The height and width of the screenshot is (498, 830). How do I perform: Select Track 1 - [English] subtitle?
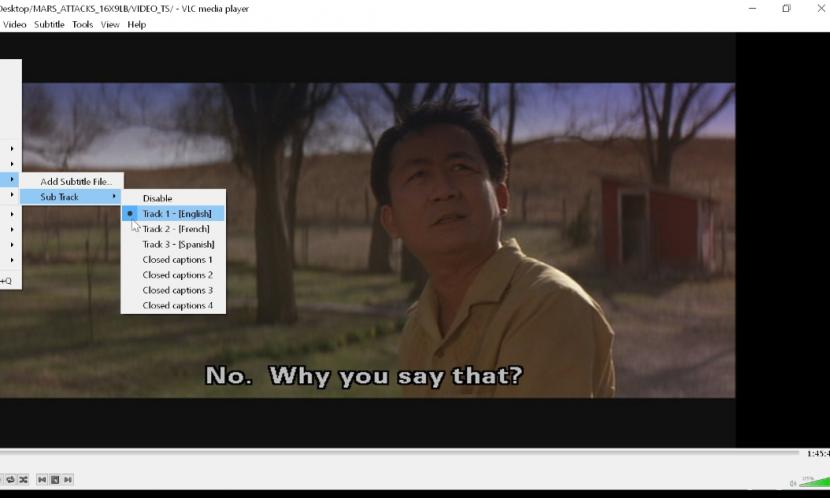click(174, 213)
